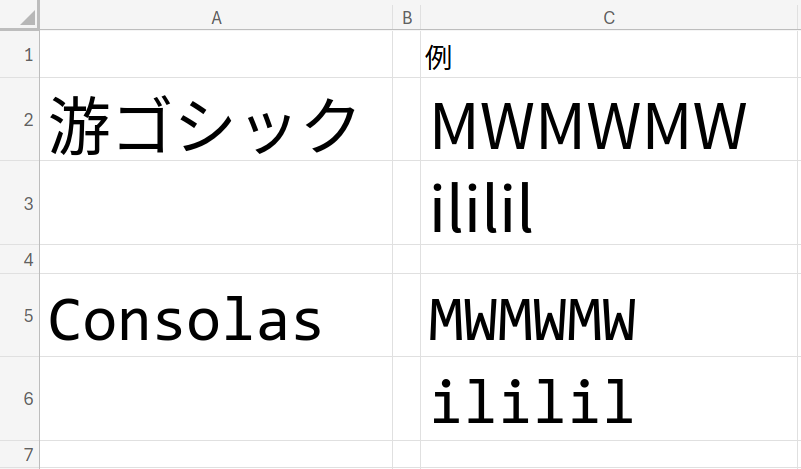Click the row 5 header
801x469 pixels.
(20, 315)
